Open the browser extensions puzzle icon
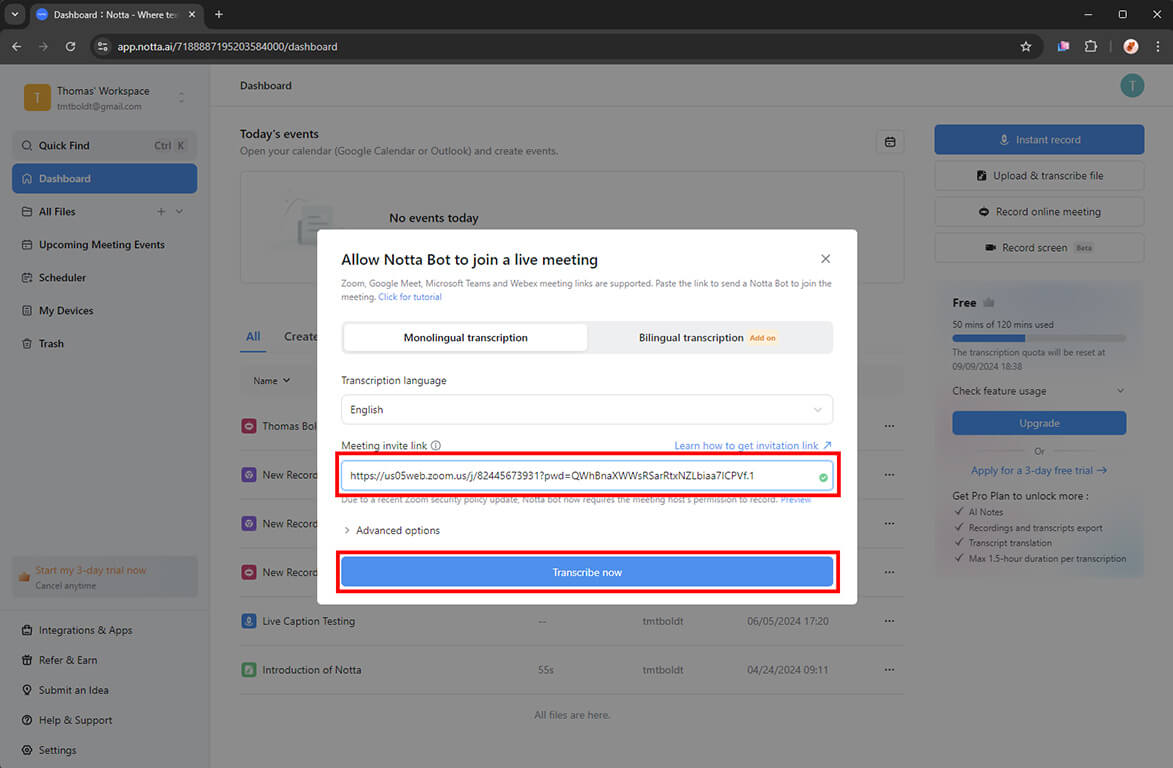 (x=1091, y=46)
